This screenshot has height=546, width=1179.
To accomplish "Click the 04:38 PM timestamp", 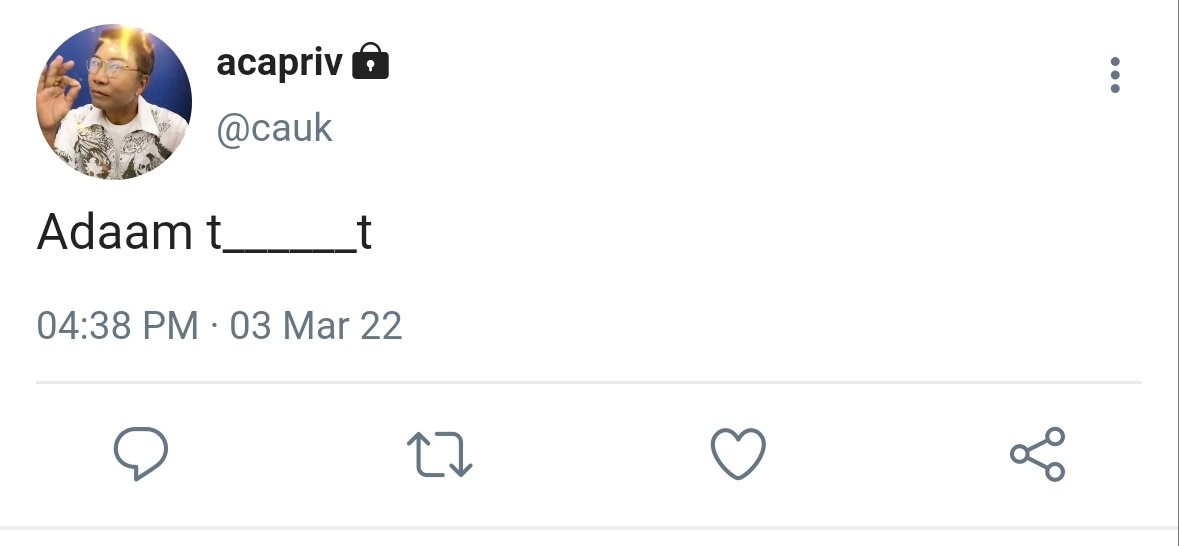I will tap(117, 326).
